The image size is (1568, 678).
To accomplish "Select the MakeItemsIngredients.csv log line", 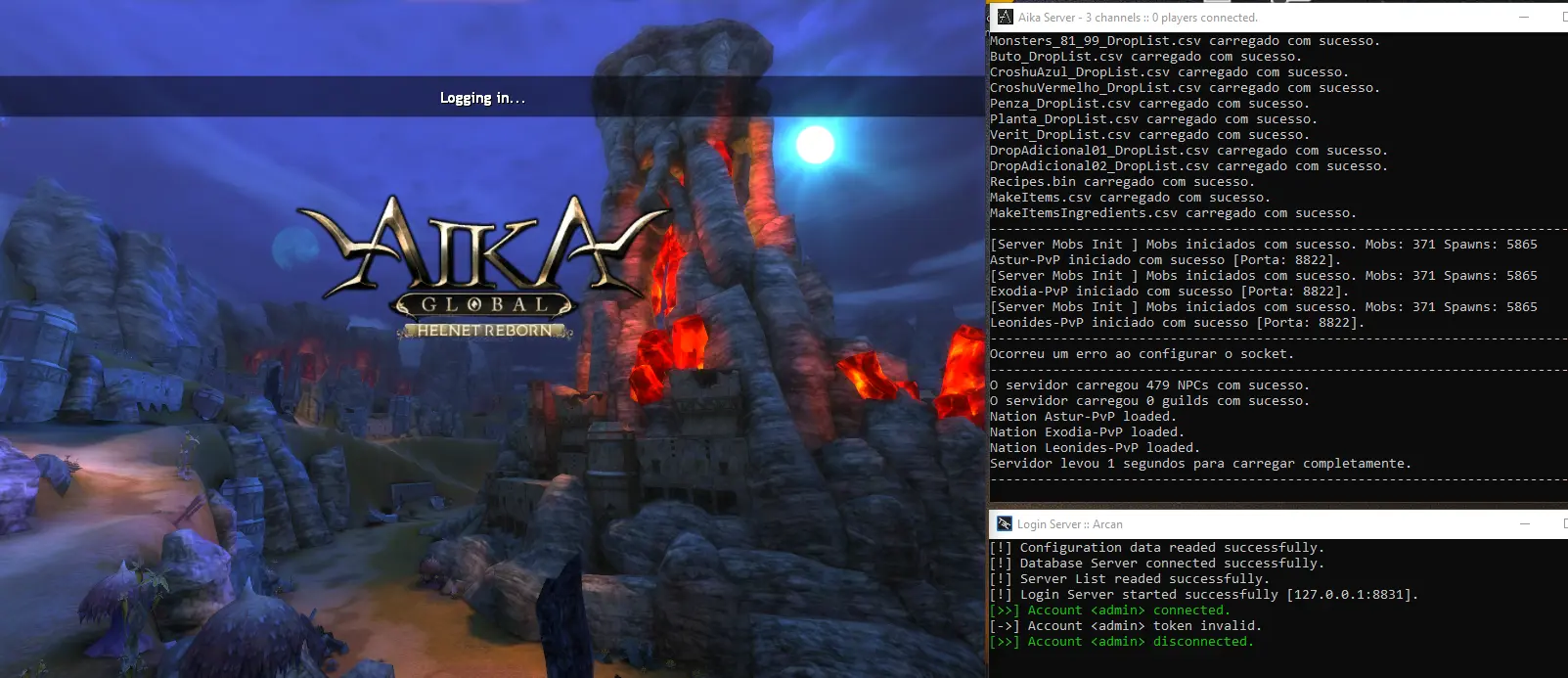I will (x=1174, y=213).
